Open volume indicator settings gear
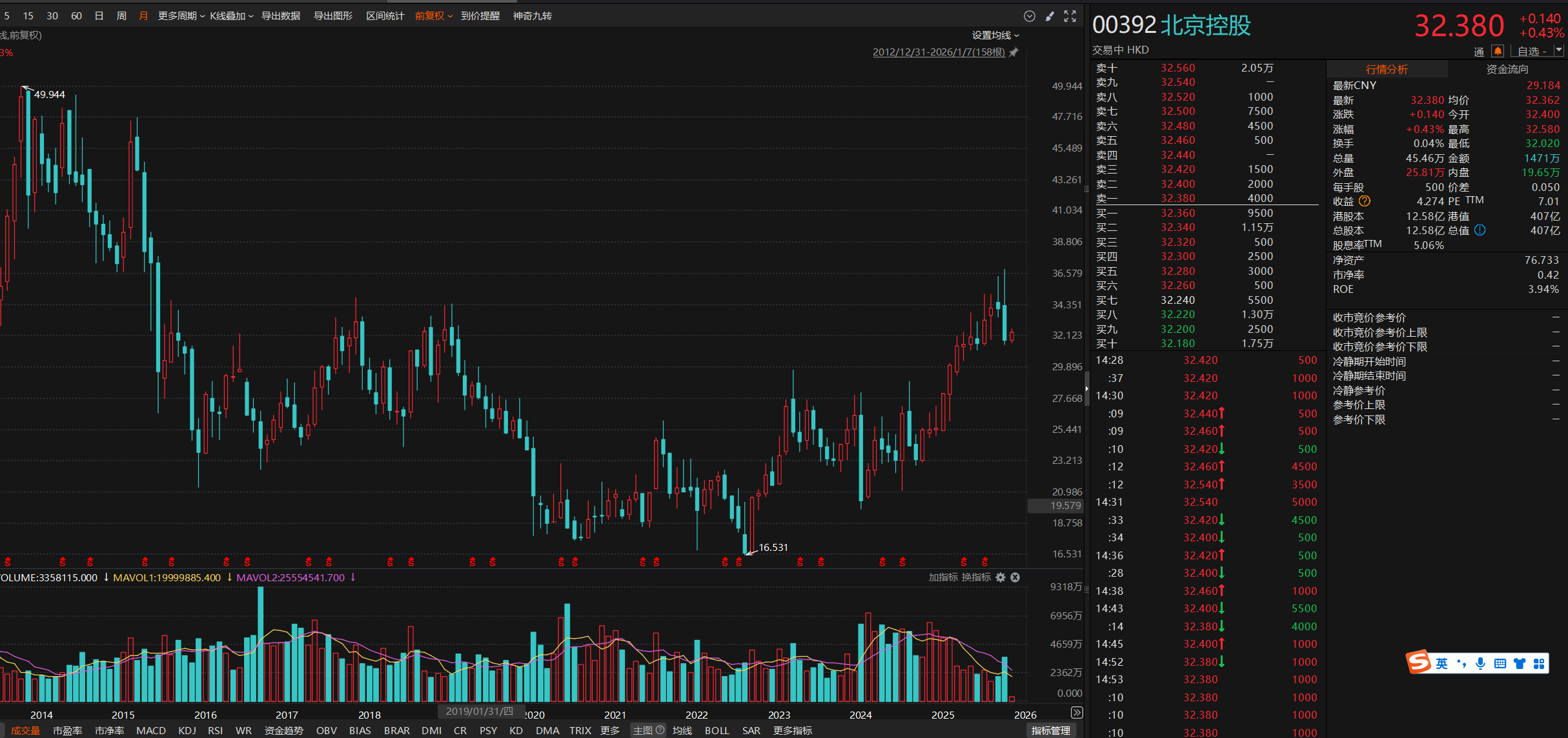Viewport: 1568px width, 738px height. click(1001, 577)
